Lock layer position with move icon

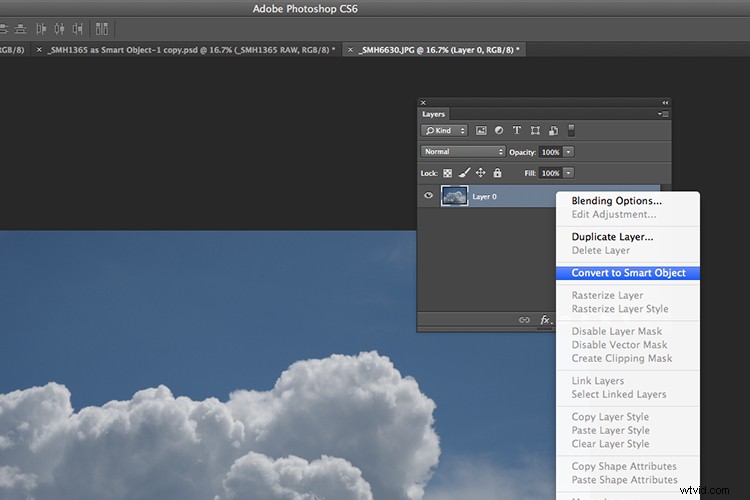pos(481,173)
